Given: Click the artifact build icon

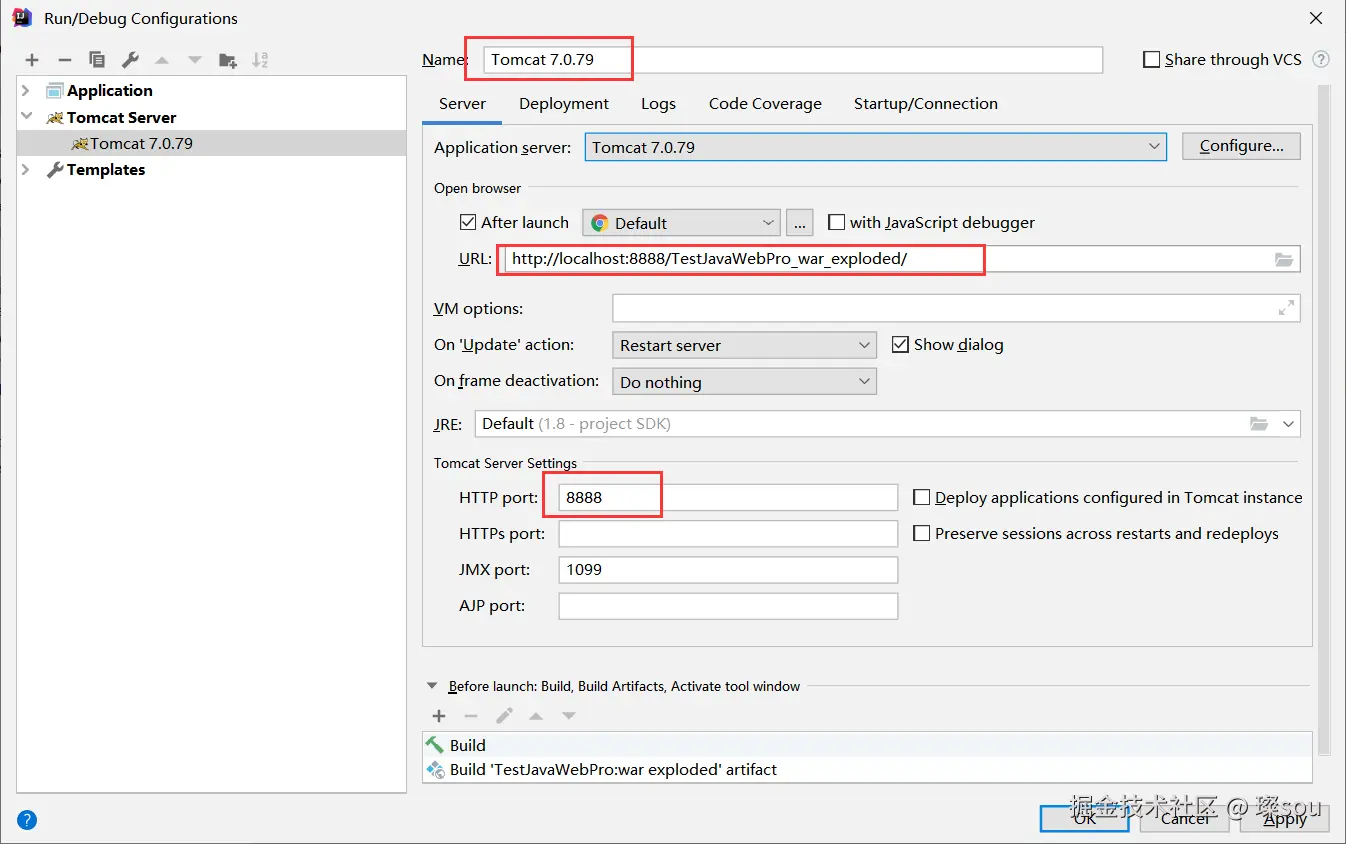Looking at the screenshot, I should [x=435, y=770].
